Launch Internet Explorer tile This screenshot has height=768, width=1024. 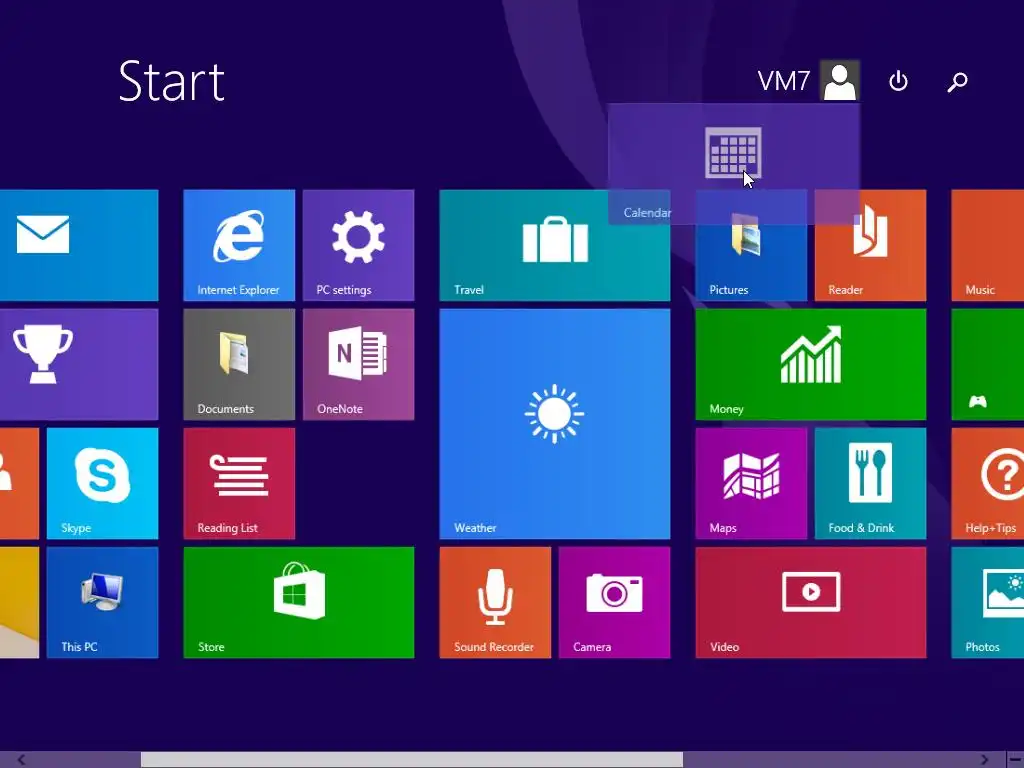point(239,246)
